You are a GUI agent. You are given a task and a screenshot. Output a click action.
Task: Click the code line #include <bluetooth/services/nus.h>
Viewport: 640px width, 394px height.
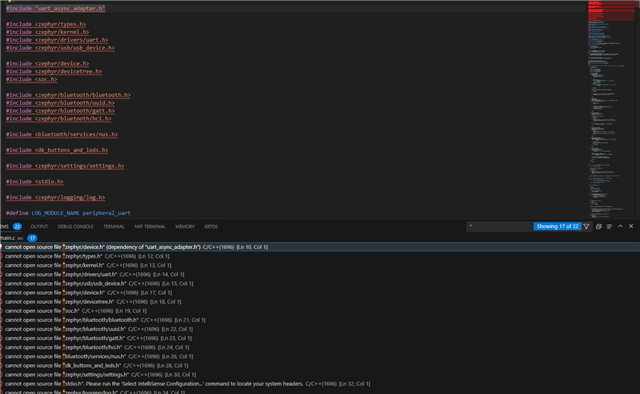click(62, 134)
